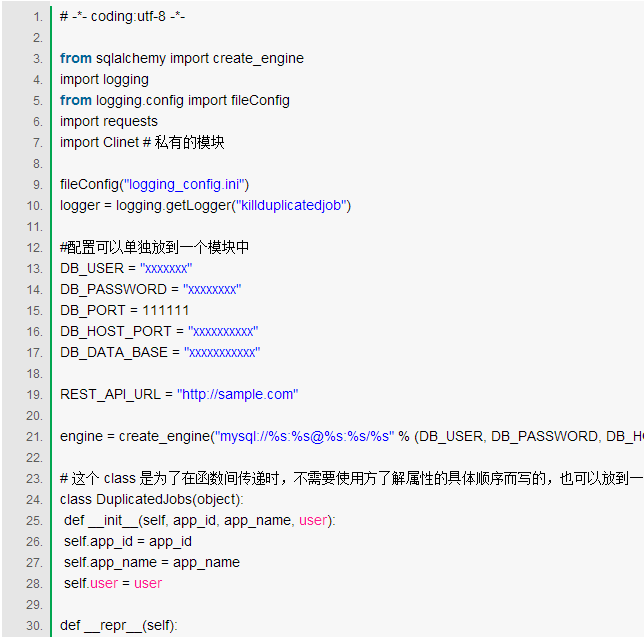The image size is (644, 637).
Task: Click the REST_API_URL variable name
Action: click(110, 394)
